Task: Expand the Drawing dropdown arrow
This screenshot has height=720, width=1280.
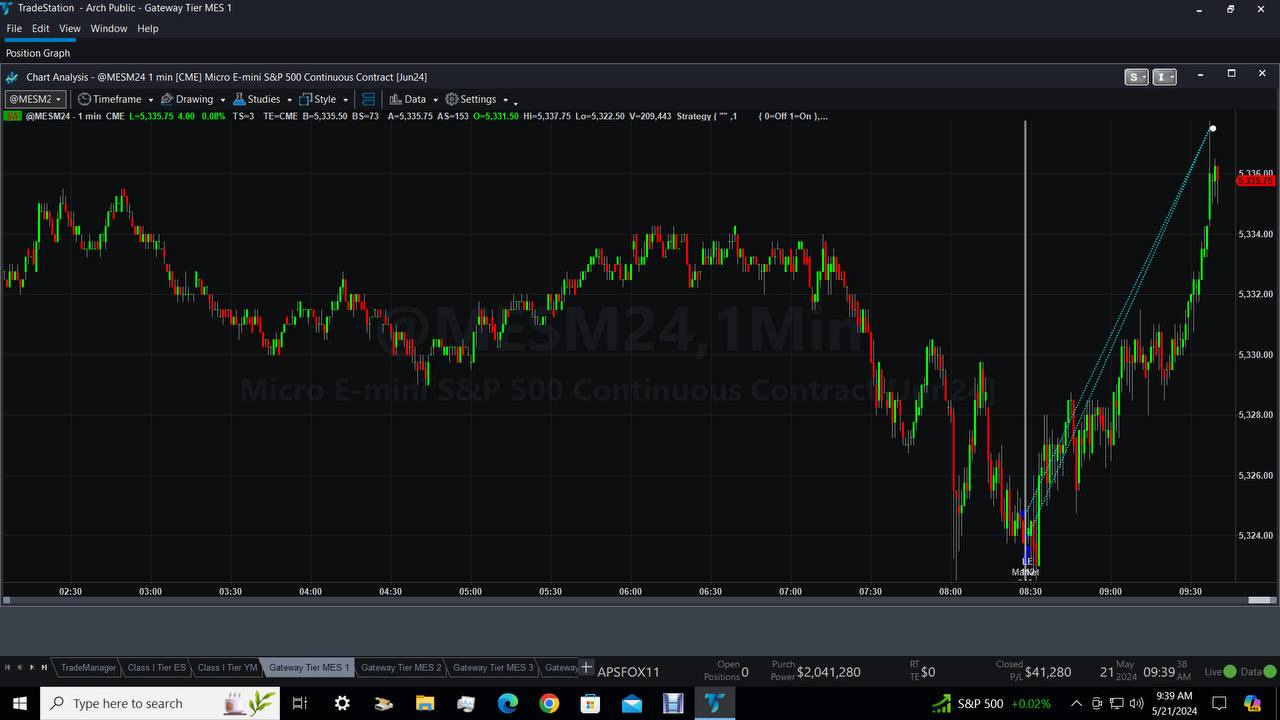Action: pyautogui.click(x=222, y=100)
